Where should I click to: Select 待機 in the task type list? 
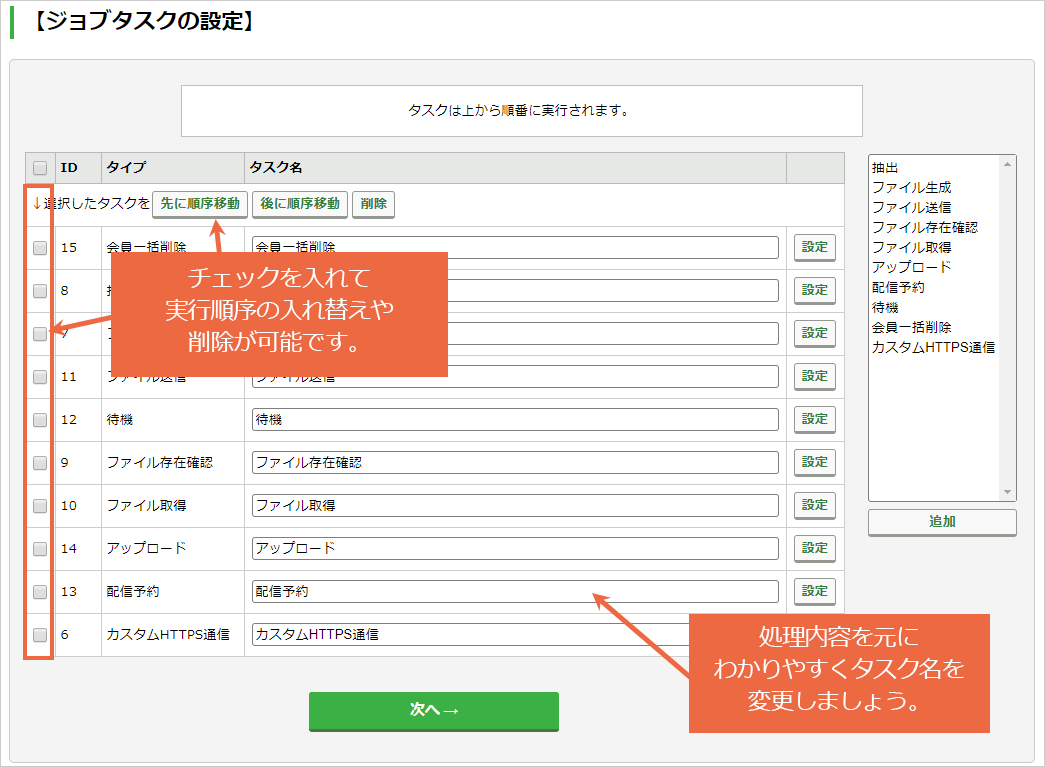click(x=885, y=308)
